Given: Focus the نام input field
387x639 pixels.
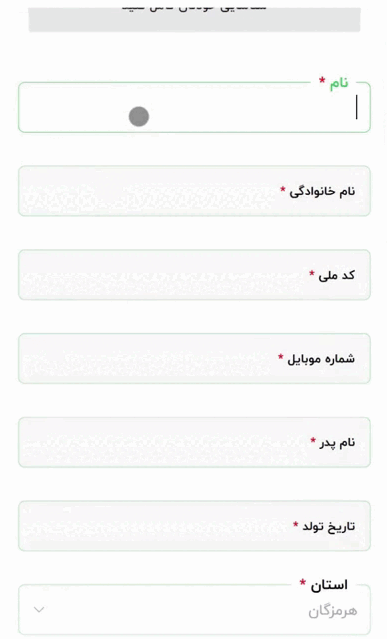Looking at the screenshot, I should click(x=194, y=108).
